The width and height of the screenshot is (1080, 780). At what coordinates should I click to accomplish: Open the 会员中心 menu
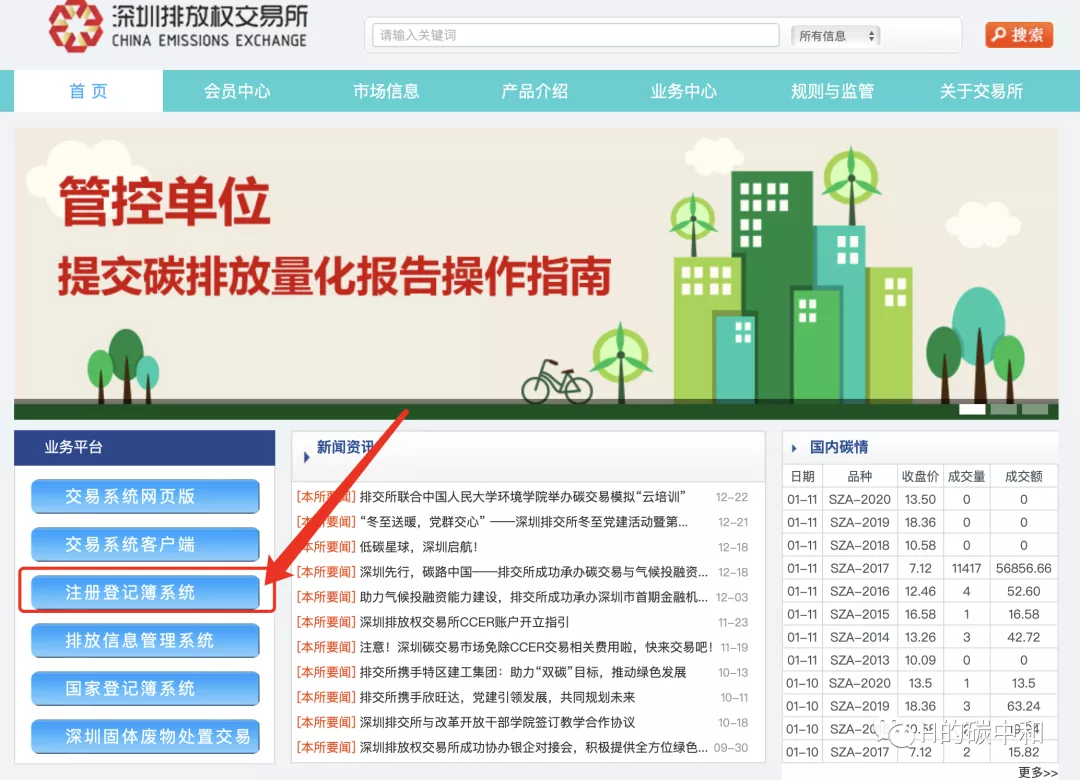[x=238, y=91]
